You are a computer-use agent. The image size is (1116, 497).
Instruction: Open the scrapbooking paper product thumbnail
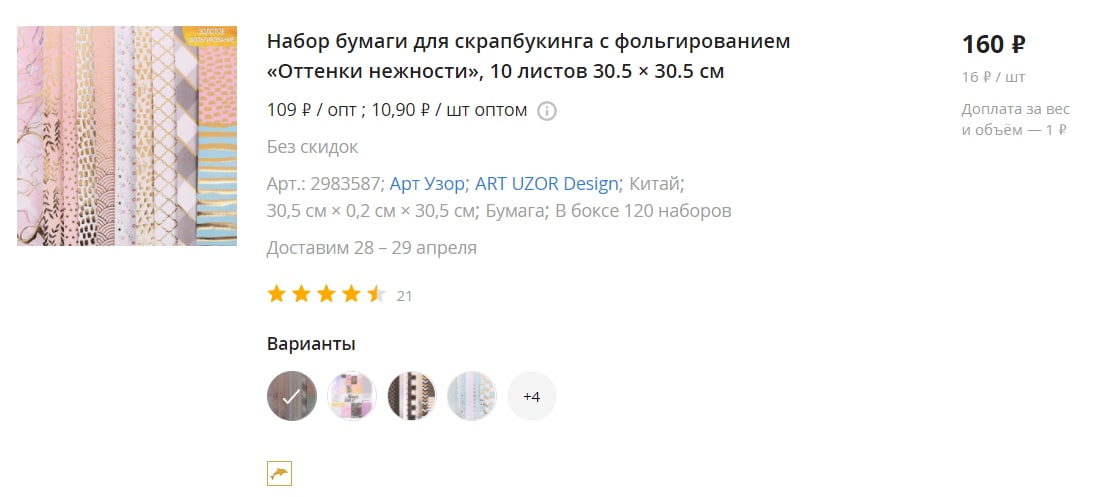pyautogui.click(x=127, y=136)
